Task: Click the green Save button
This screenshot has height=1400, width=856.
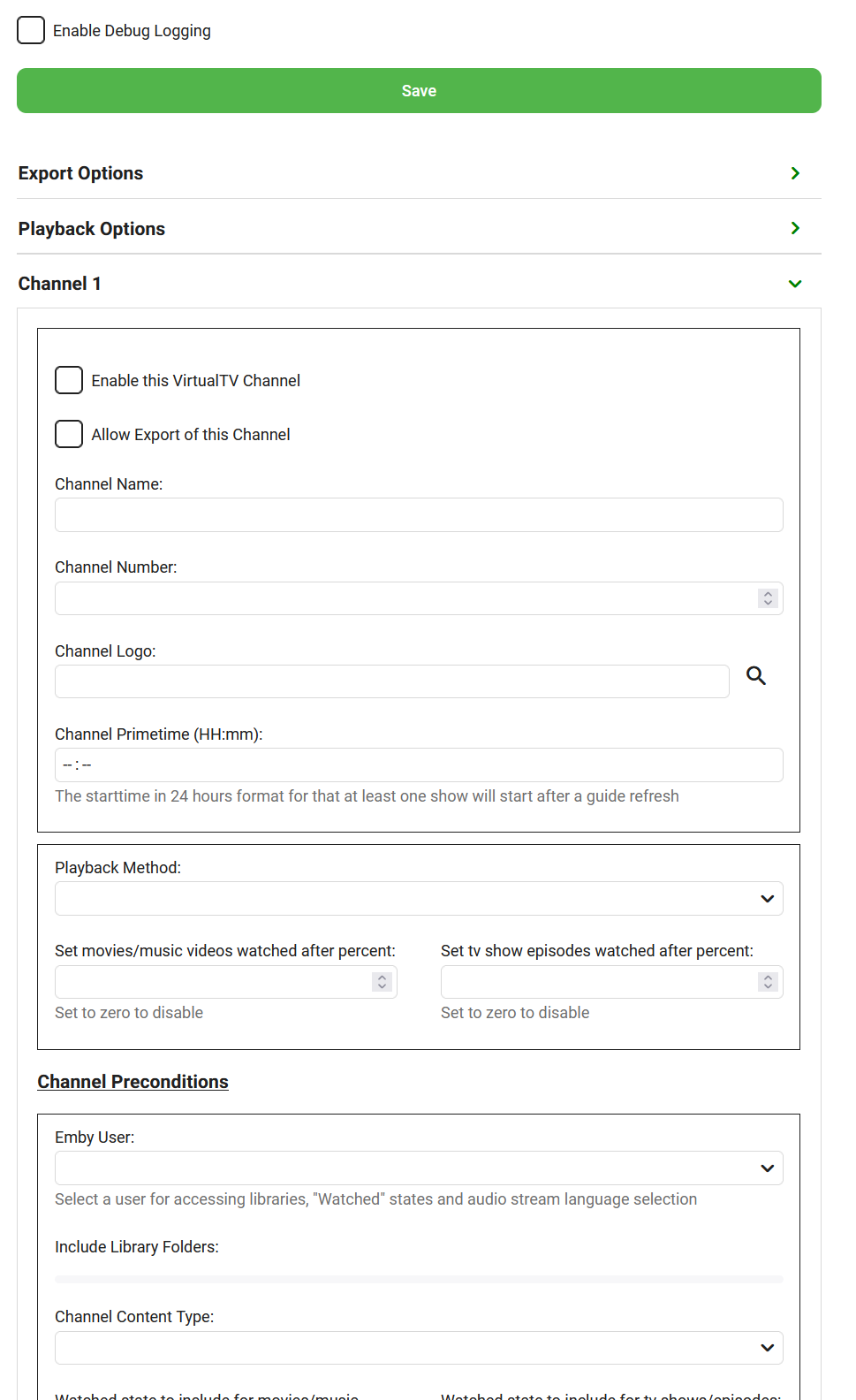Action: tap(419, 91)
